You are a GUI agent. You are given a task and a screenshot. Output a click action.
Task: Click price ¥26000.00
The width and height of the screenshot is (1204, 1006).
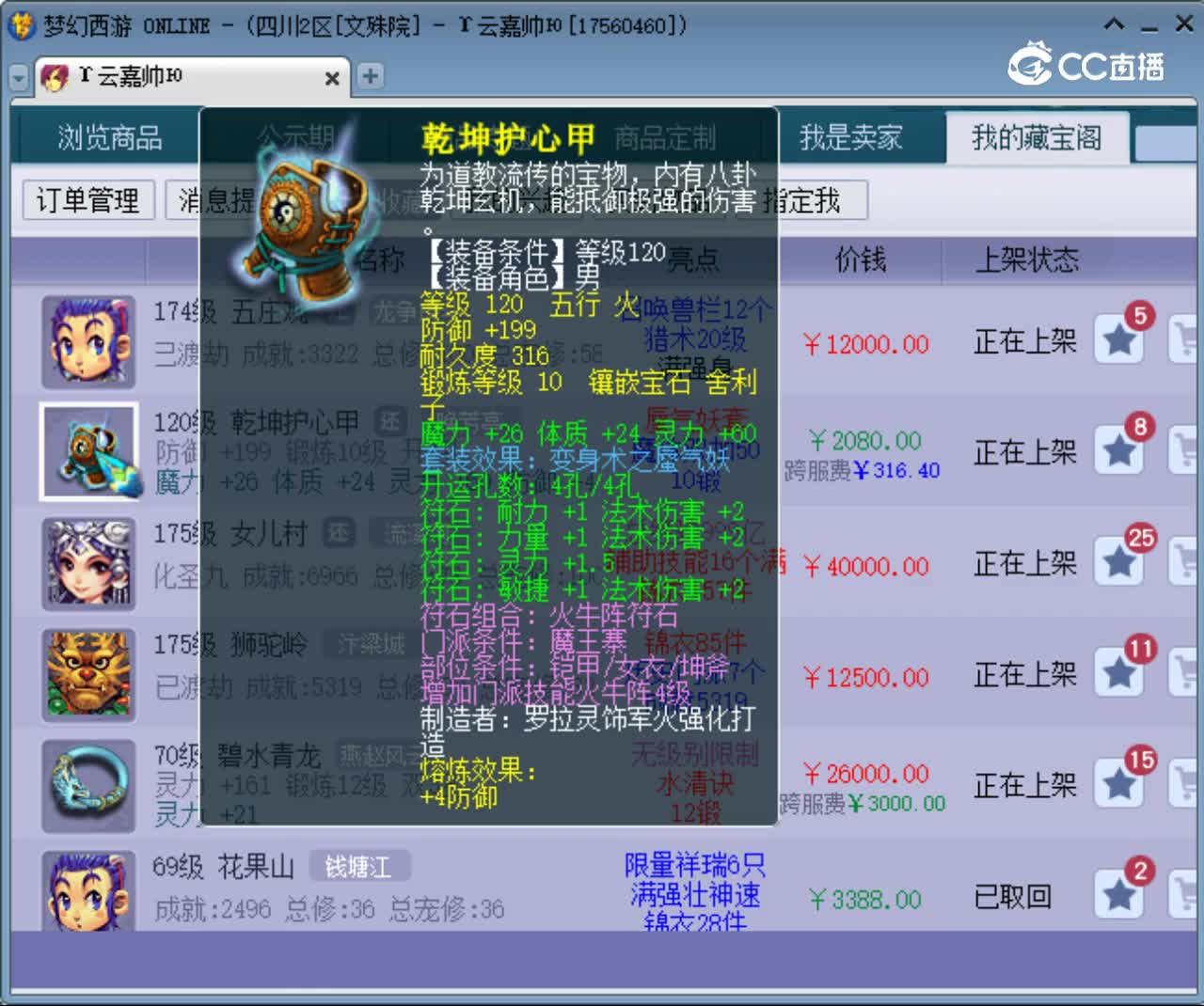tap(865, 774)
